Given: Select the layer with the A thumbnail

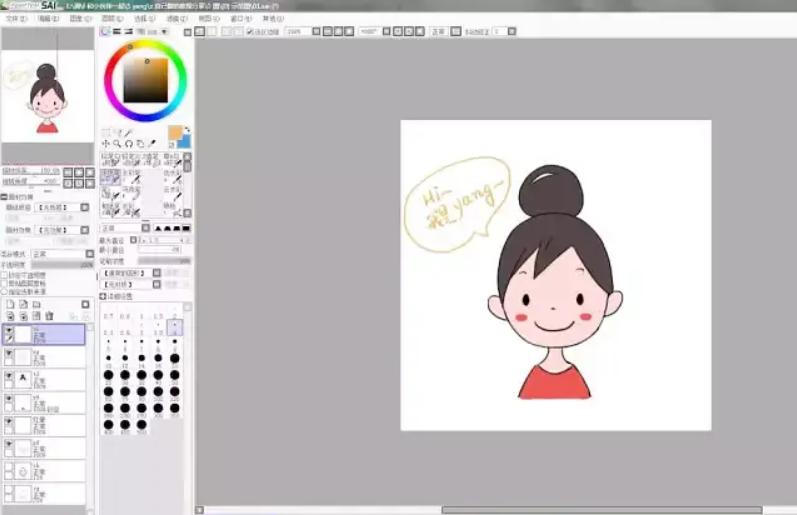Looking at the screenshot, I should pyautogui.click(x=45, y=380).
